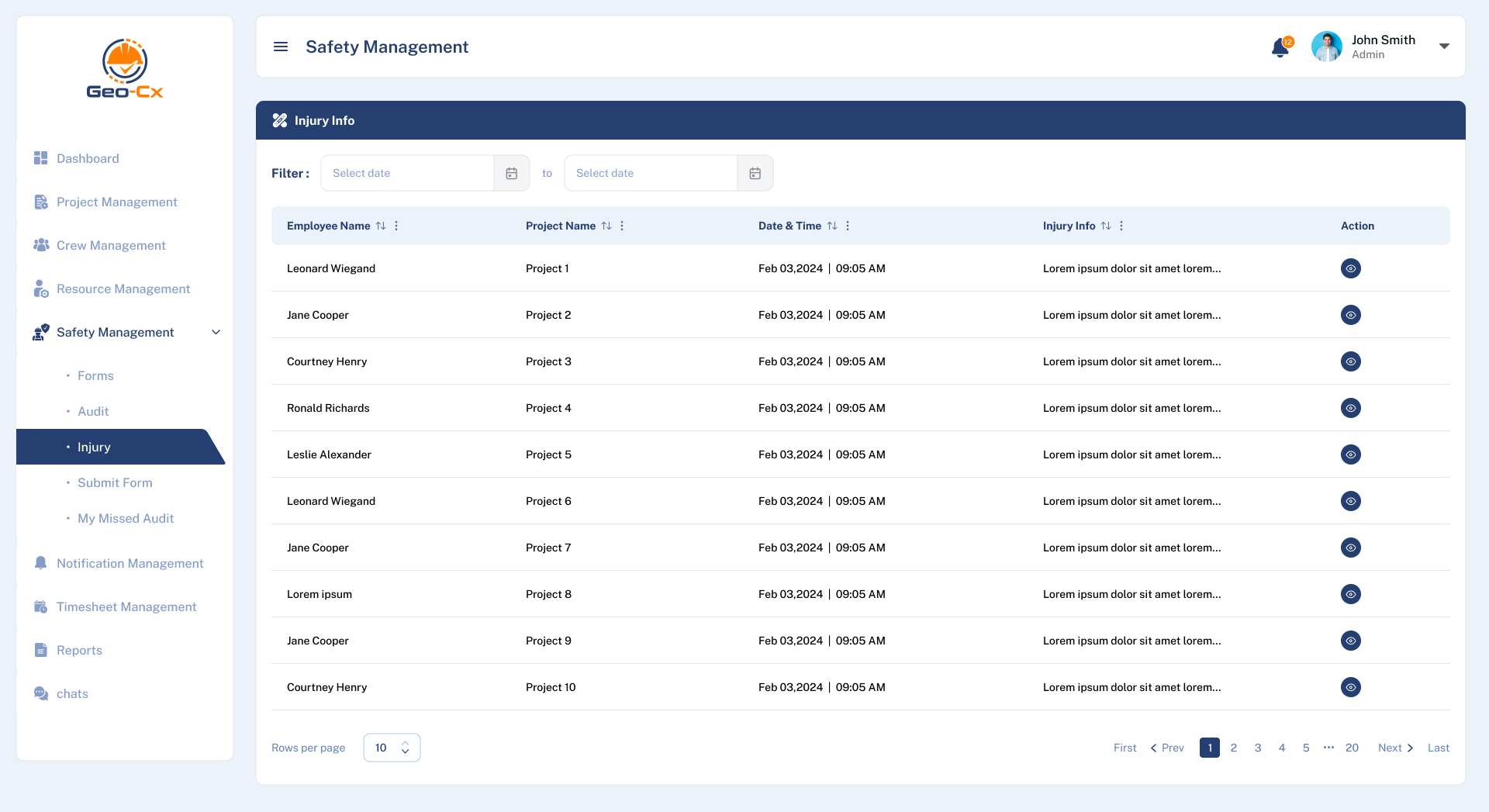Toggle the hamburger menu icon
This screenshot has height=812, width=1489.
click(x=281, y=47)
